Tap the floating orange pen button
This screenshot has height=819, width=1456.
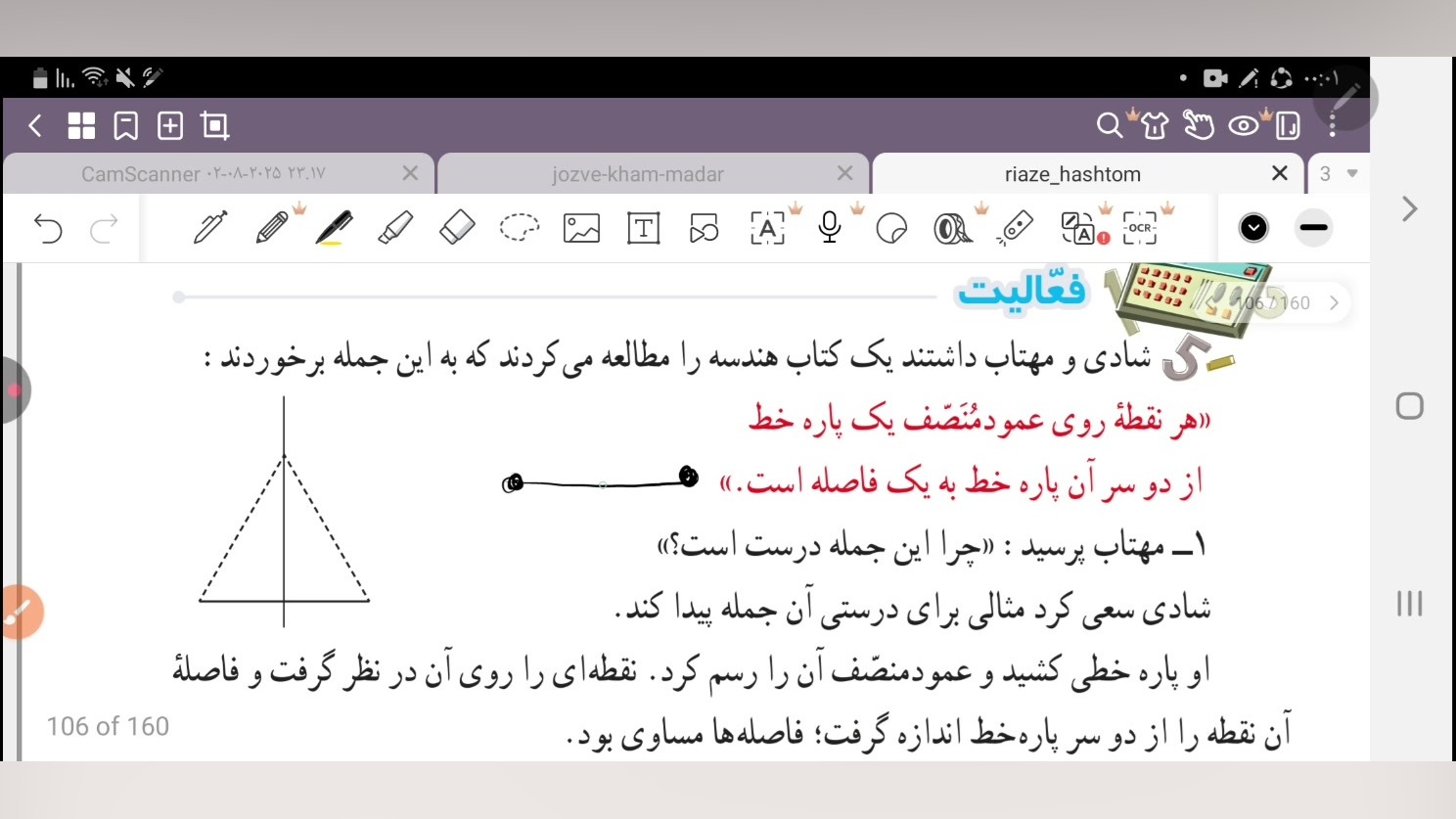[20, 613]
